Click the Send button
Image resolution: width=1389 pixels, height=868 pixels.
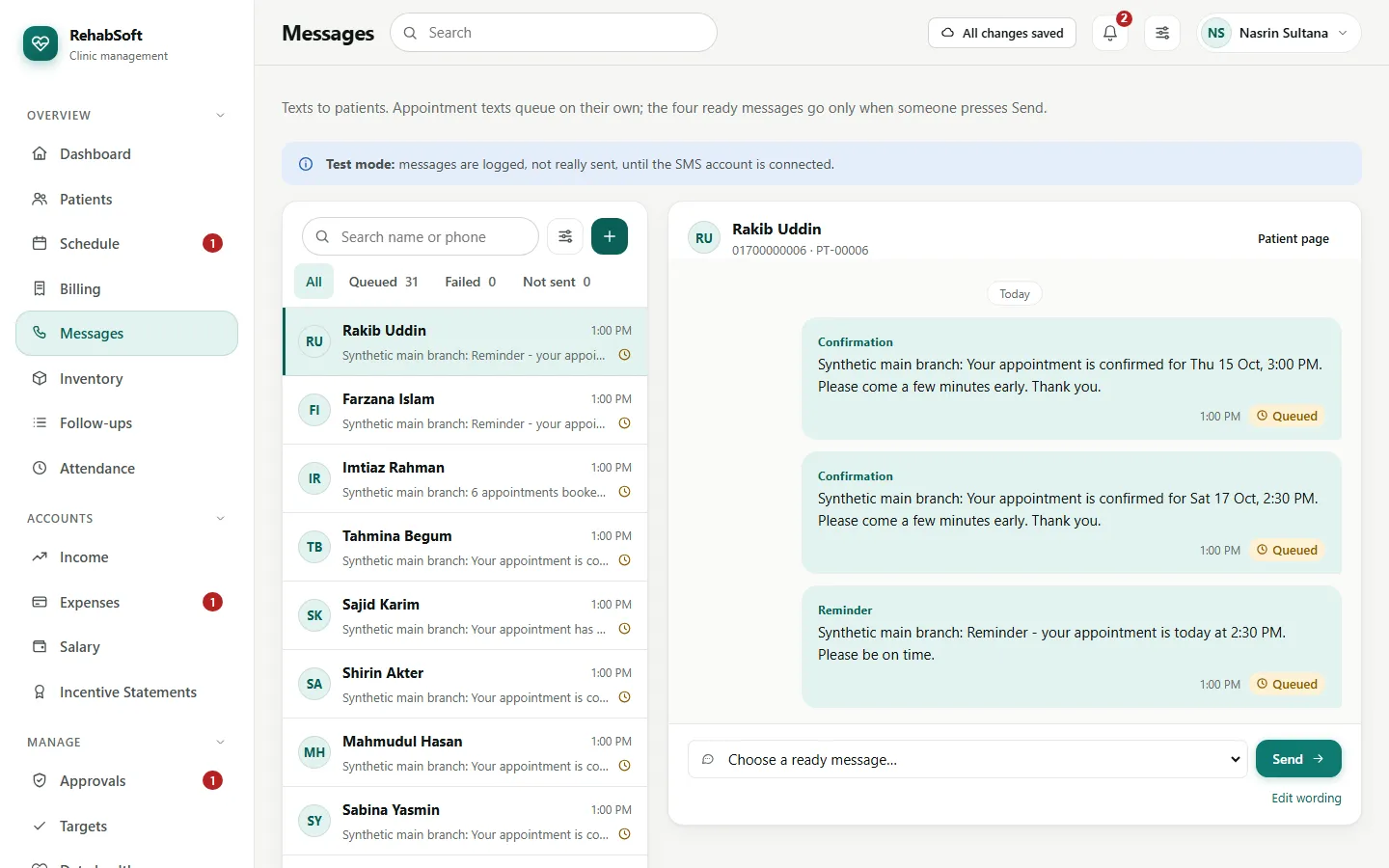click(x=1298, y=759)
